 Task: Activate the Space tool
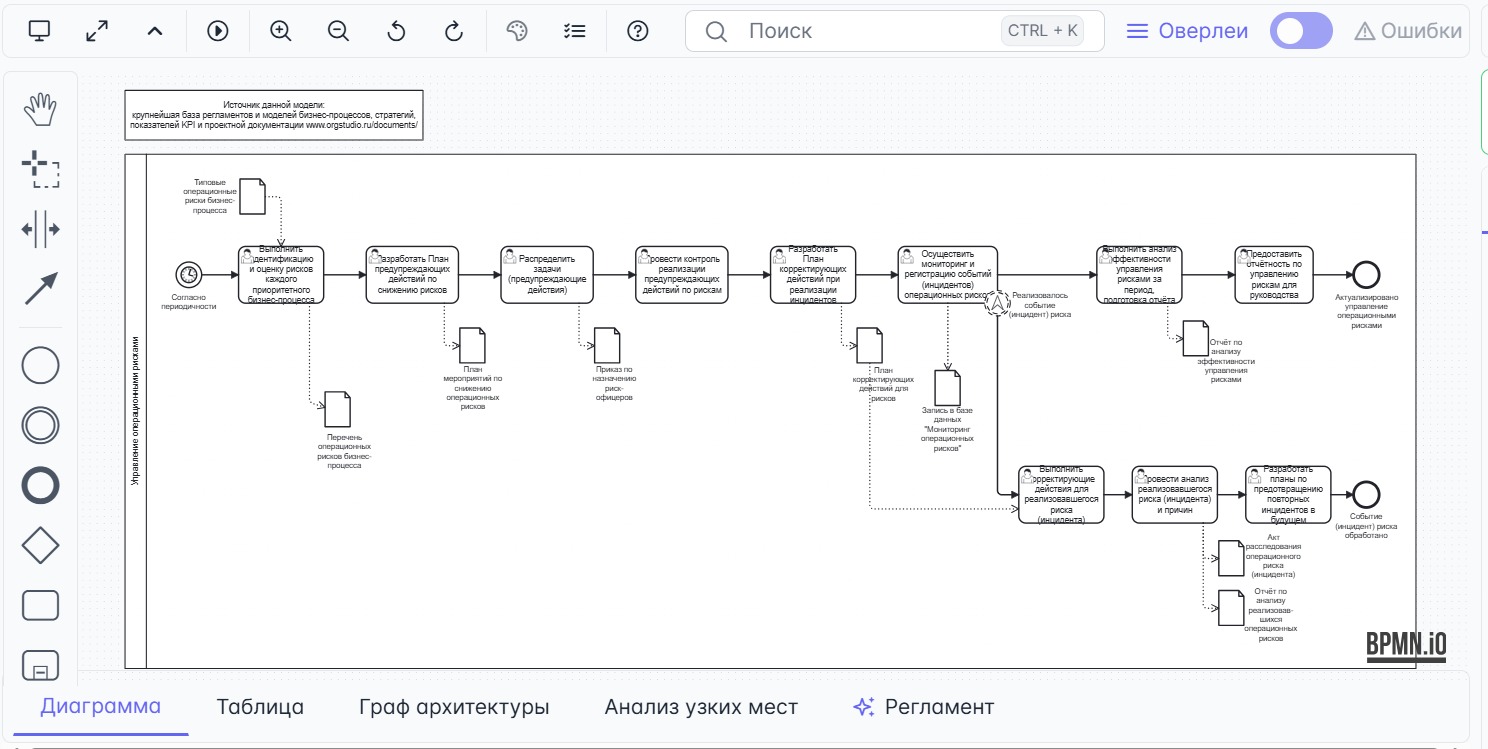tap(40, 229)
